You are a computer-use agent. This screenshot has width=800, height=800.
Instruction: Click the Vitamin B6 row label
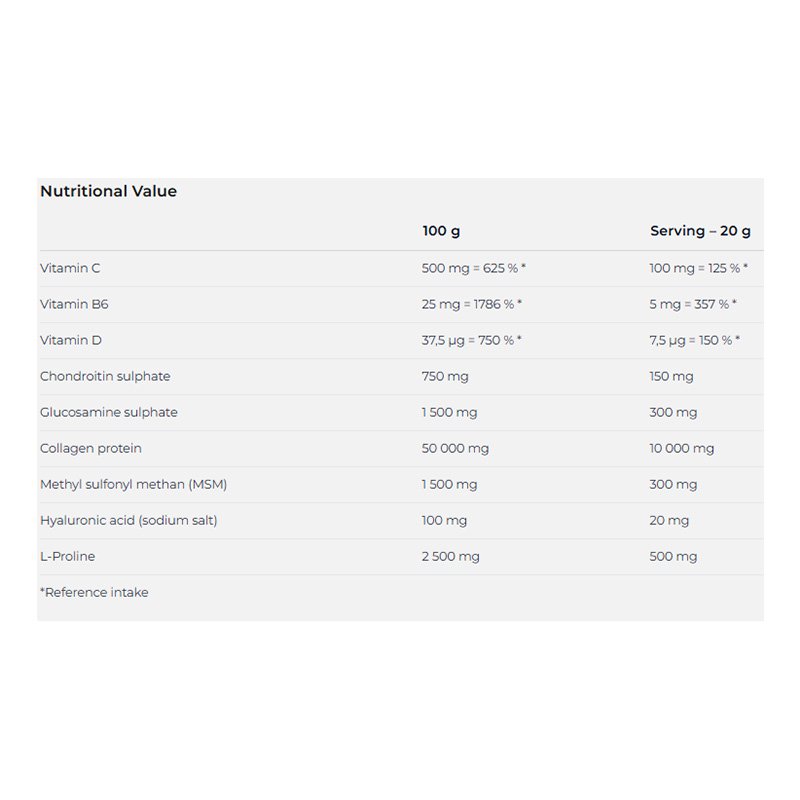[72, 304]
